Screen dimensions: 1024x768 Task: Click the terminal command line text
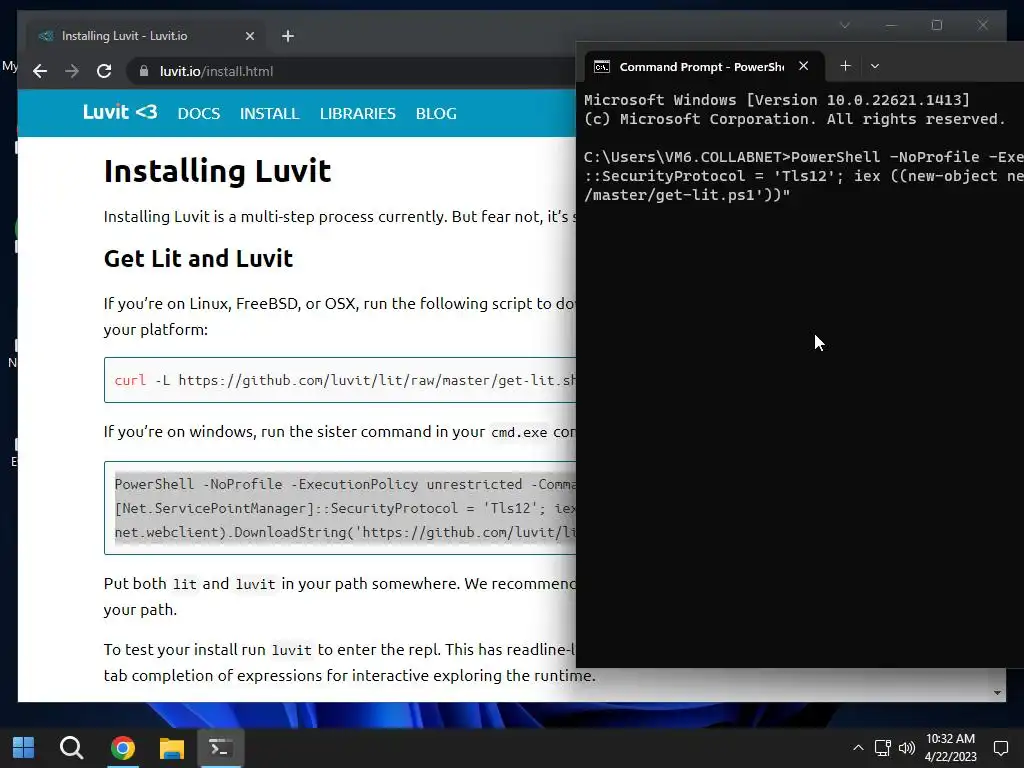[803, 176]
